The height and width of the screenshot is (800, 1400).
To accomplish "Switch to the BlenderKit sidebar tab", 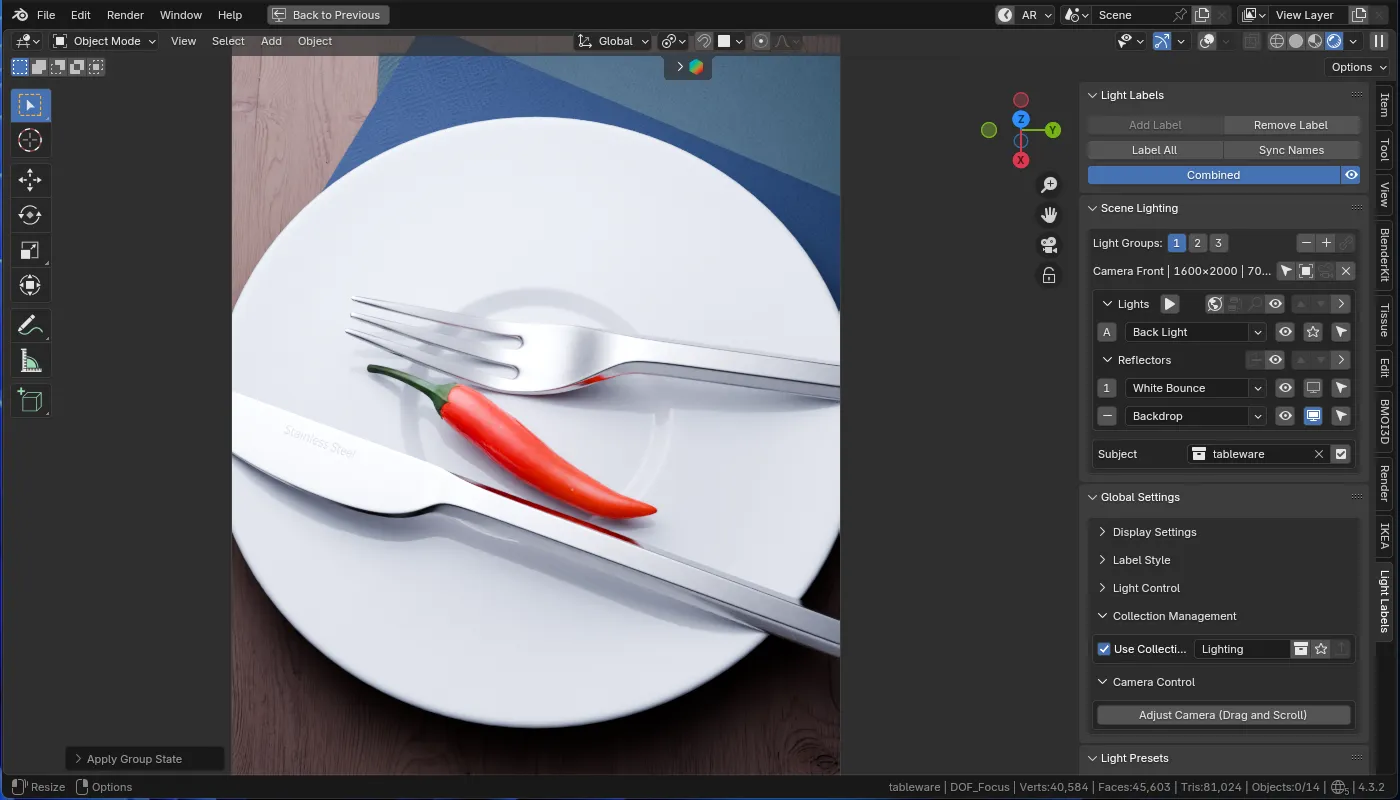I will pos(1385,254).
